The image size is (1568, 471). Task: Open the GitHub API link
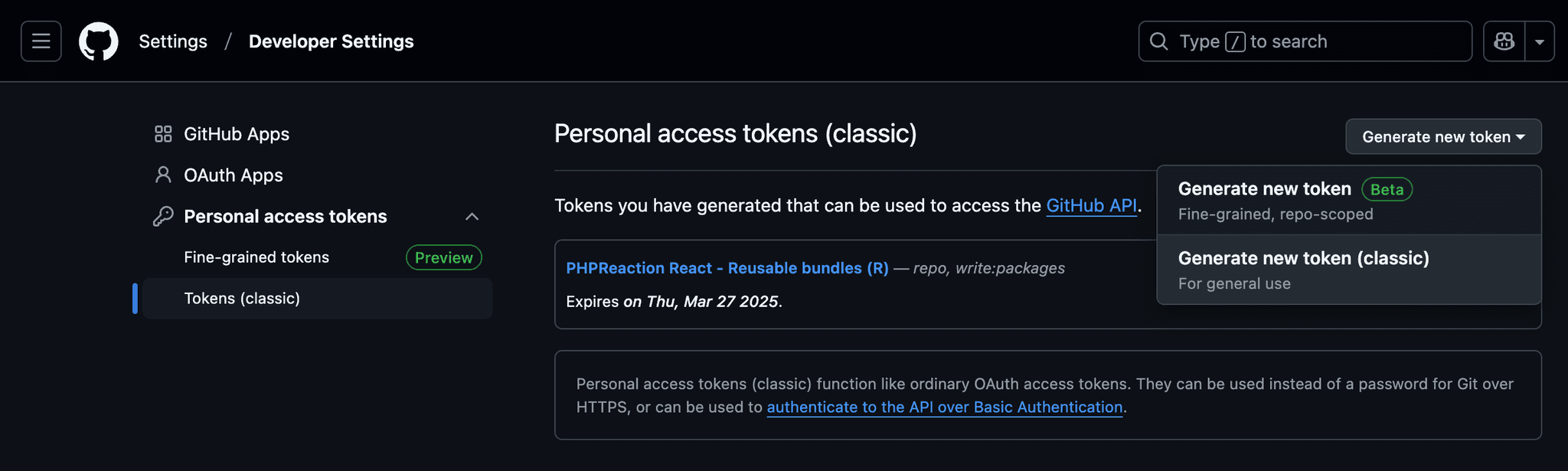point(1090,205)
